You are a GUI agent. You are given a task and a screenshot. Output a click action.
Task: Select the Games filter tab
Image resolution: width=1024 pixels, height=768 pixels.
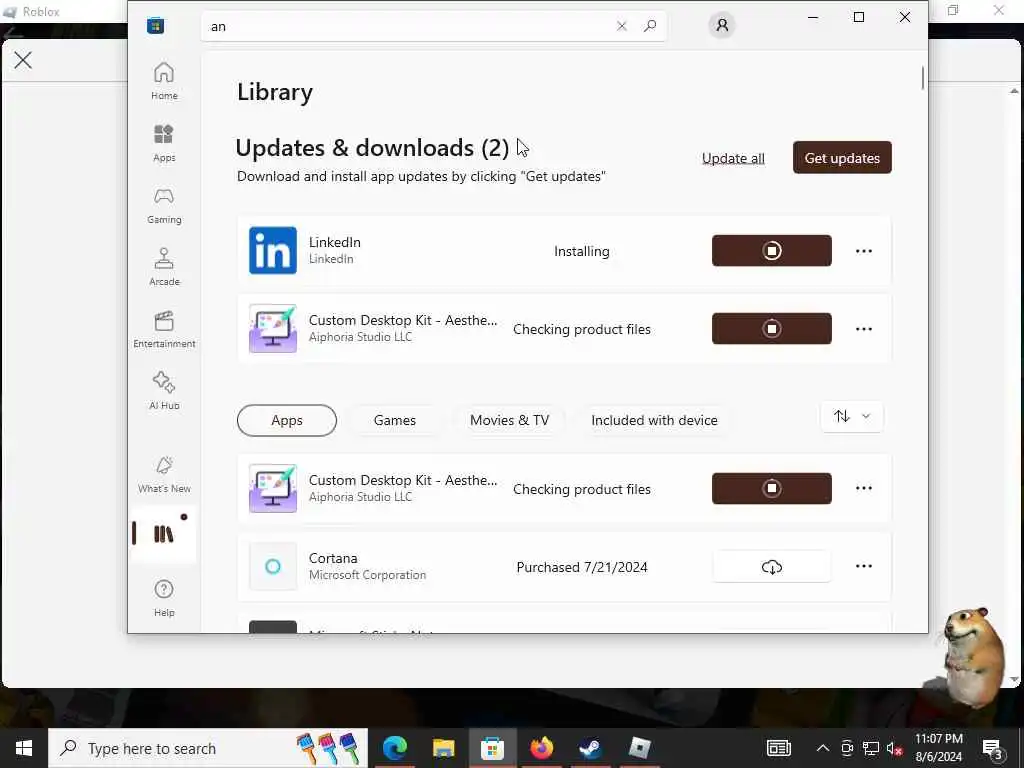click(x=394, y=421)
